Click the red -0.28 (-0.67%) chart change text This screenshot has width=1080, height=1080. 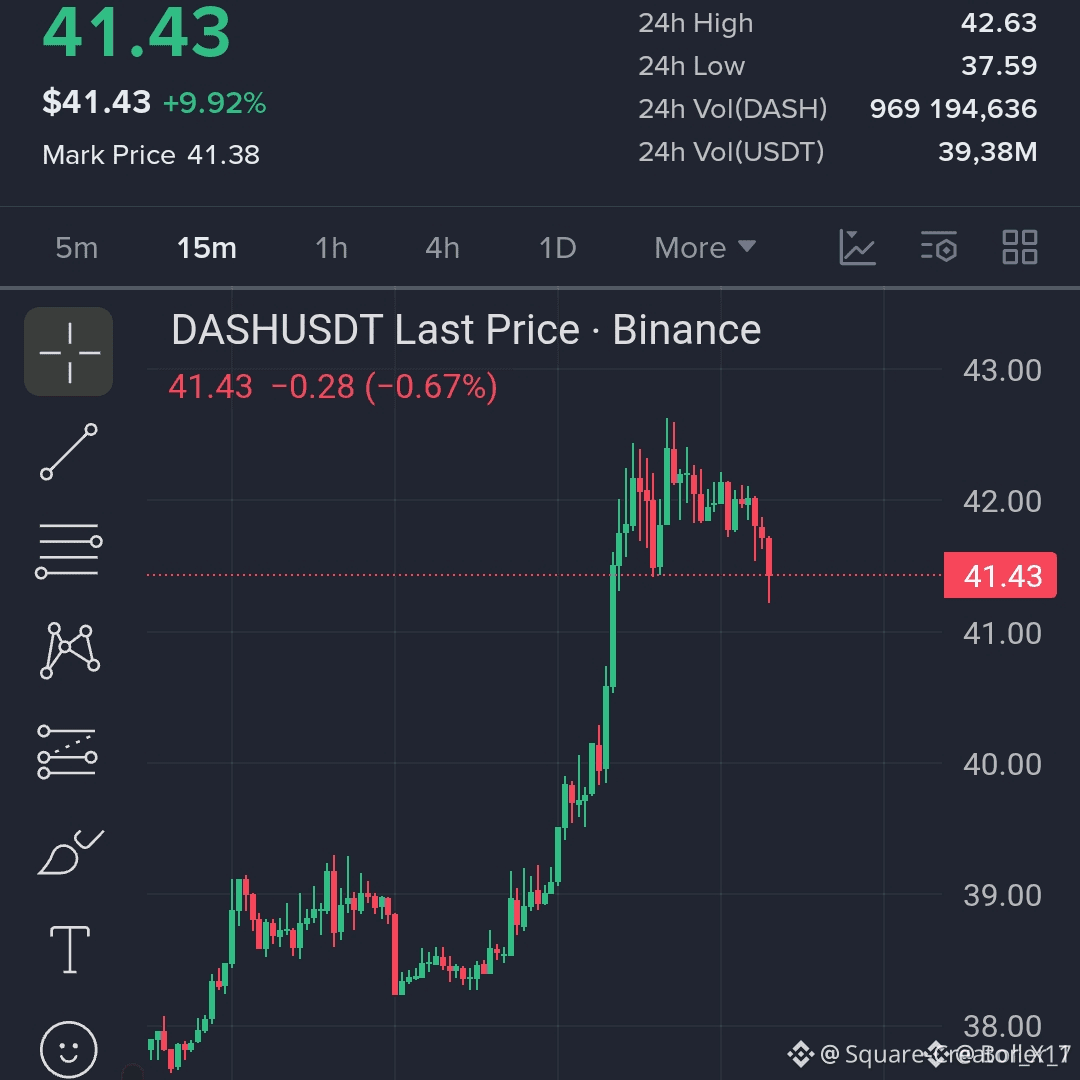coord(384,386)
